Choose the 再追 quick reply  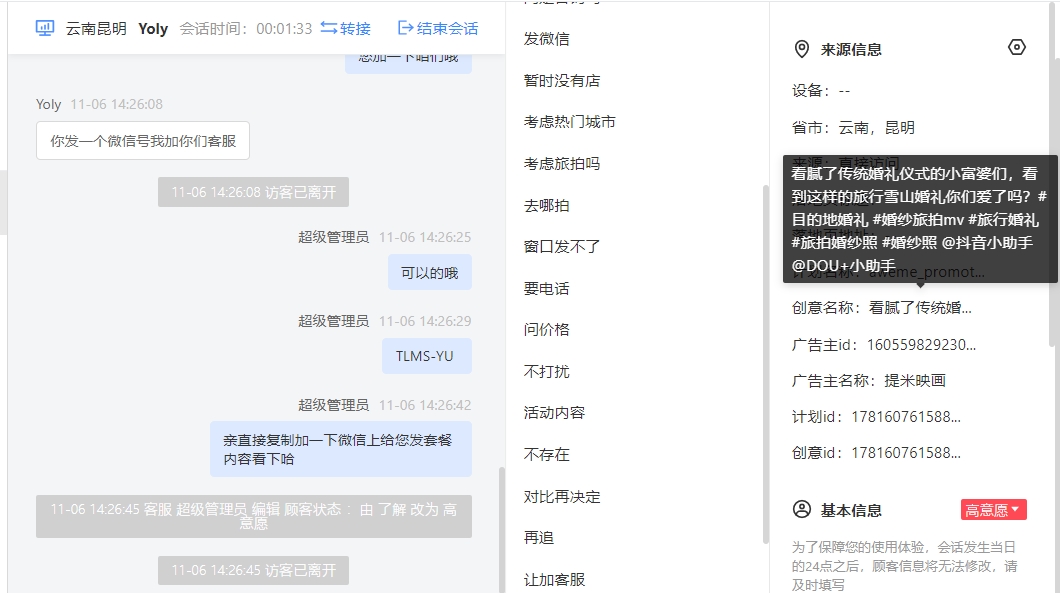(539, 538)
